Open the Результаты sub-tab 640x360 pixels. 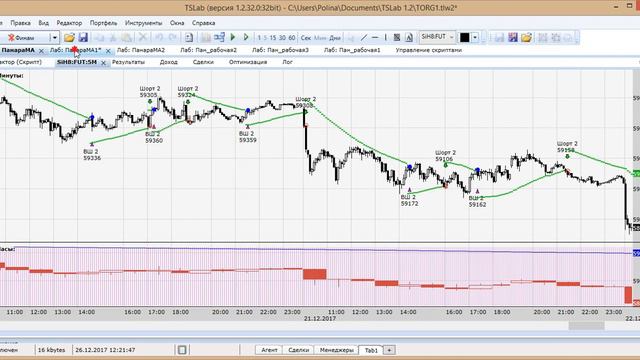tap(128, 62)
